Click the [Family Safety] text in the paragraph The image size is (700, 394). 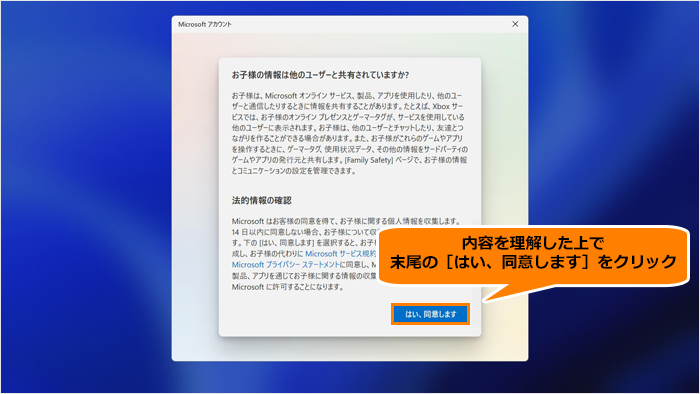(369, 160)
